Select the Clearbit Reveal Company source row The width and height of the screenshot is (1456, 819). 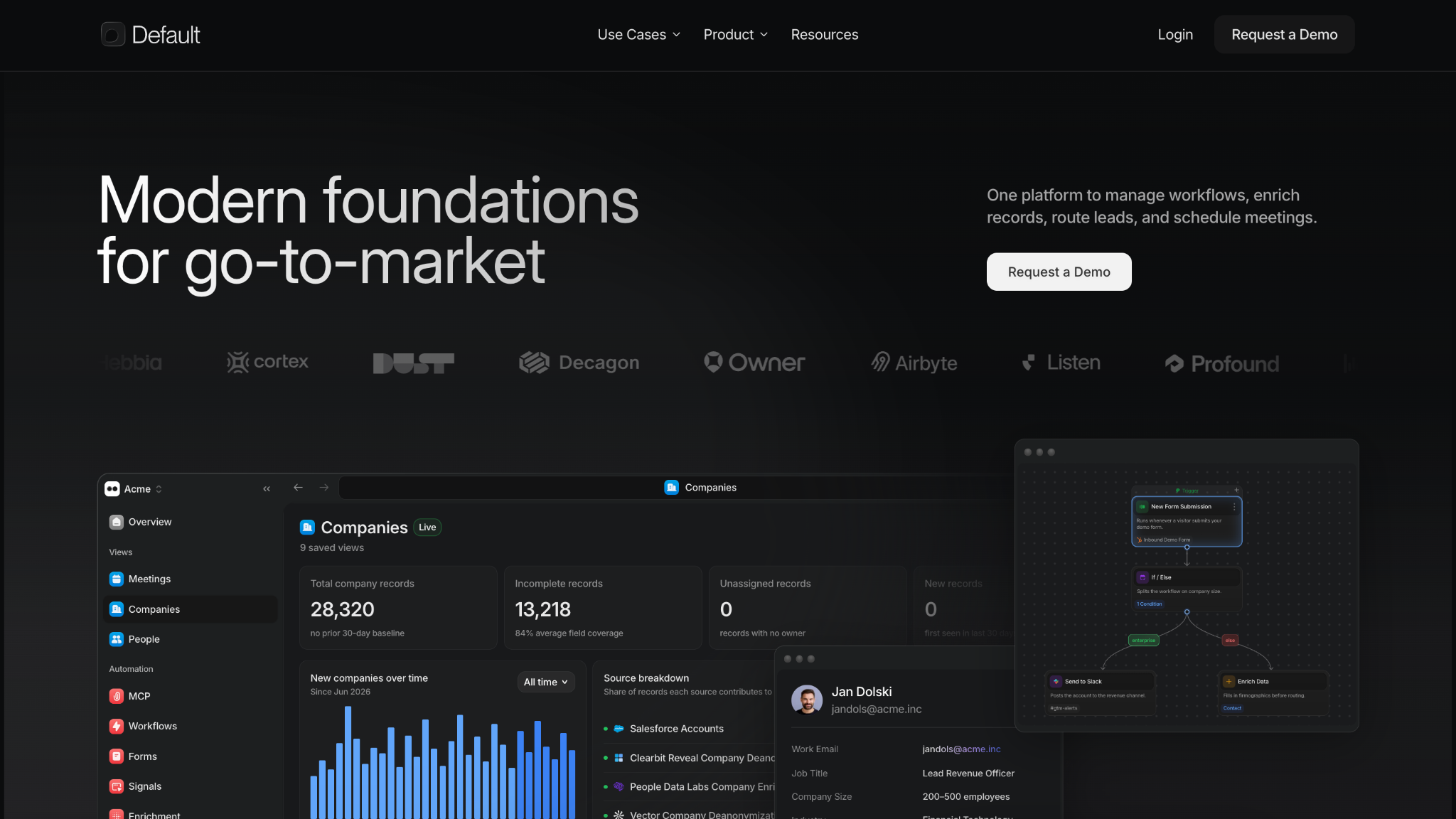click(688, 758)
